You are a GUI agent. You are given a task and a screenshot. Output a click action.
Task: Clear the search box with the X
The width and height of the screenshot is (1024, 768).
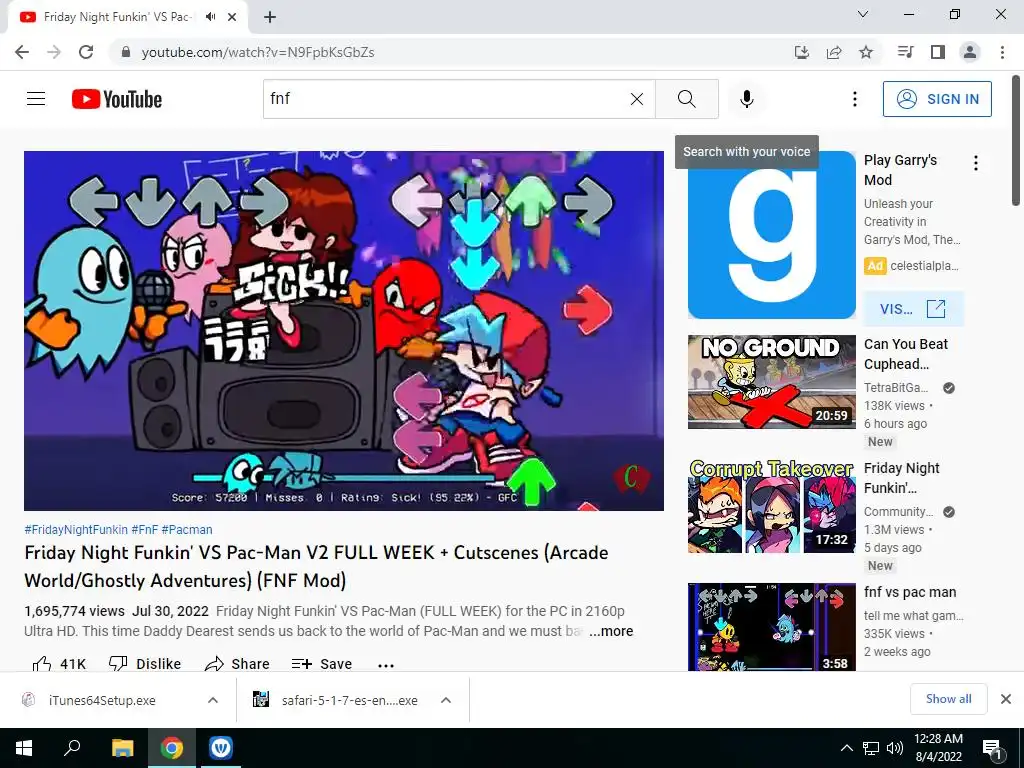pyautogui.click(x=637, y=99)
